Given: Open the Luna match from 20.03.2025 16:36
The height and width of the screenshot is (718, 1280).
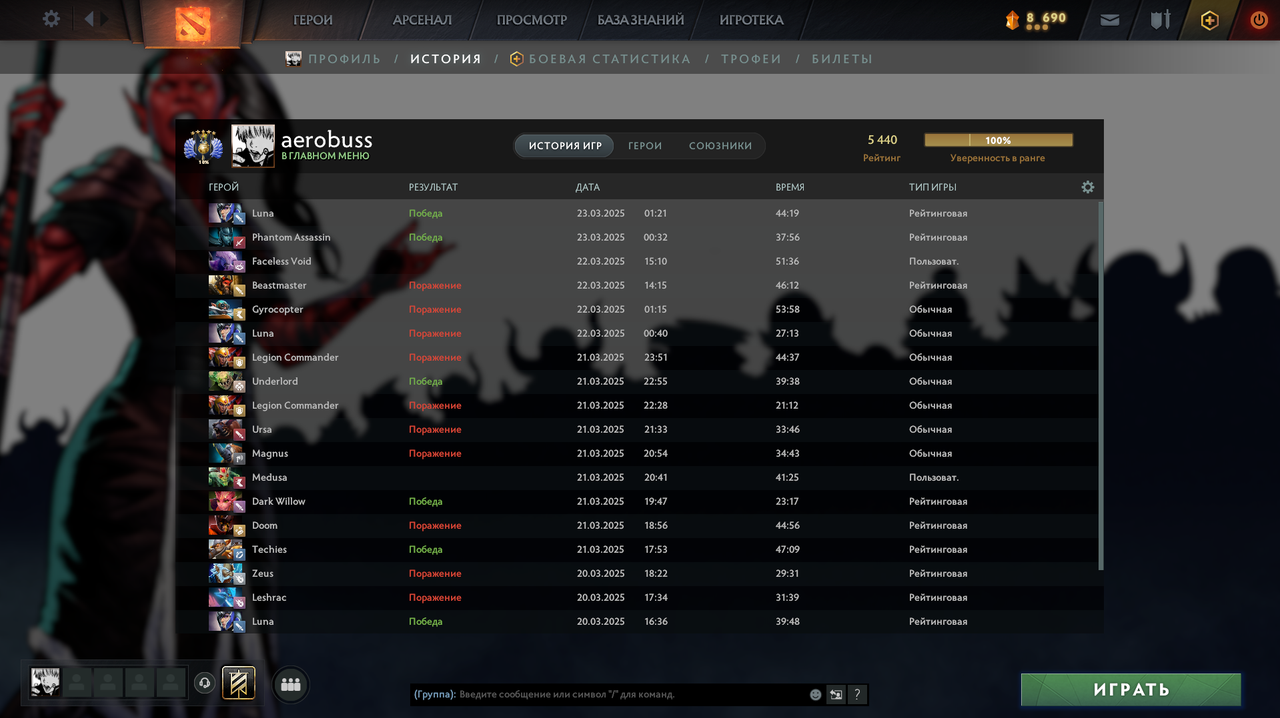Looking at the screenshot, I should coord(639,621).
